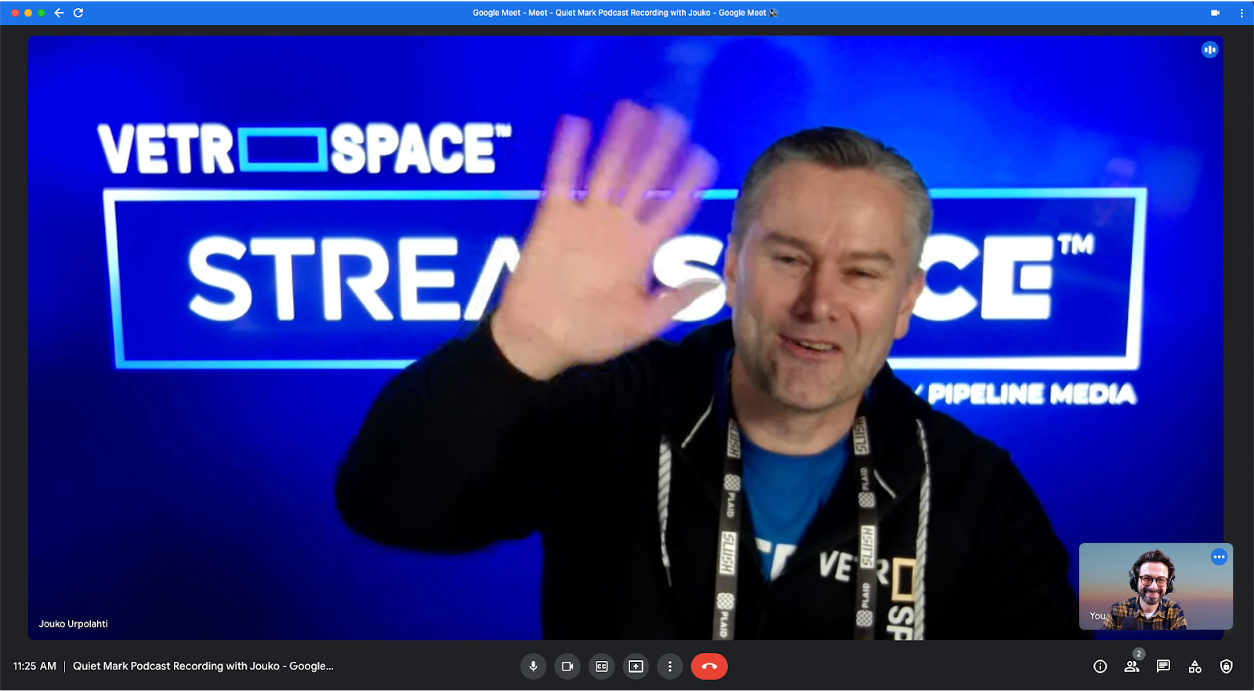Minimize the window with the yellow button

(28, 13)
